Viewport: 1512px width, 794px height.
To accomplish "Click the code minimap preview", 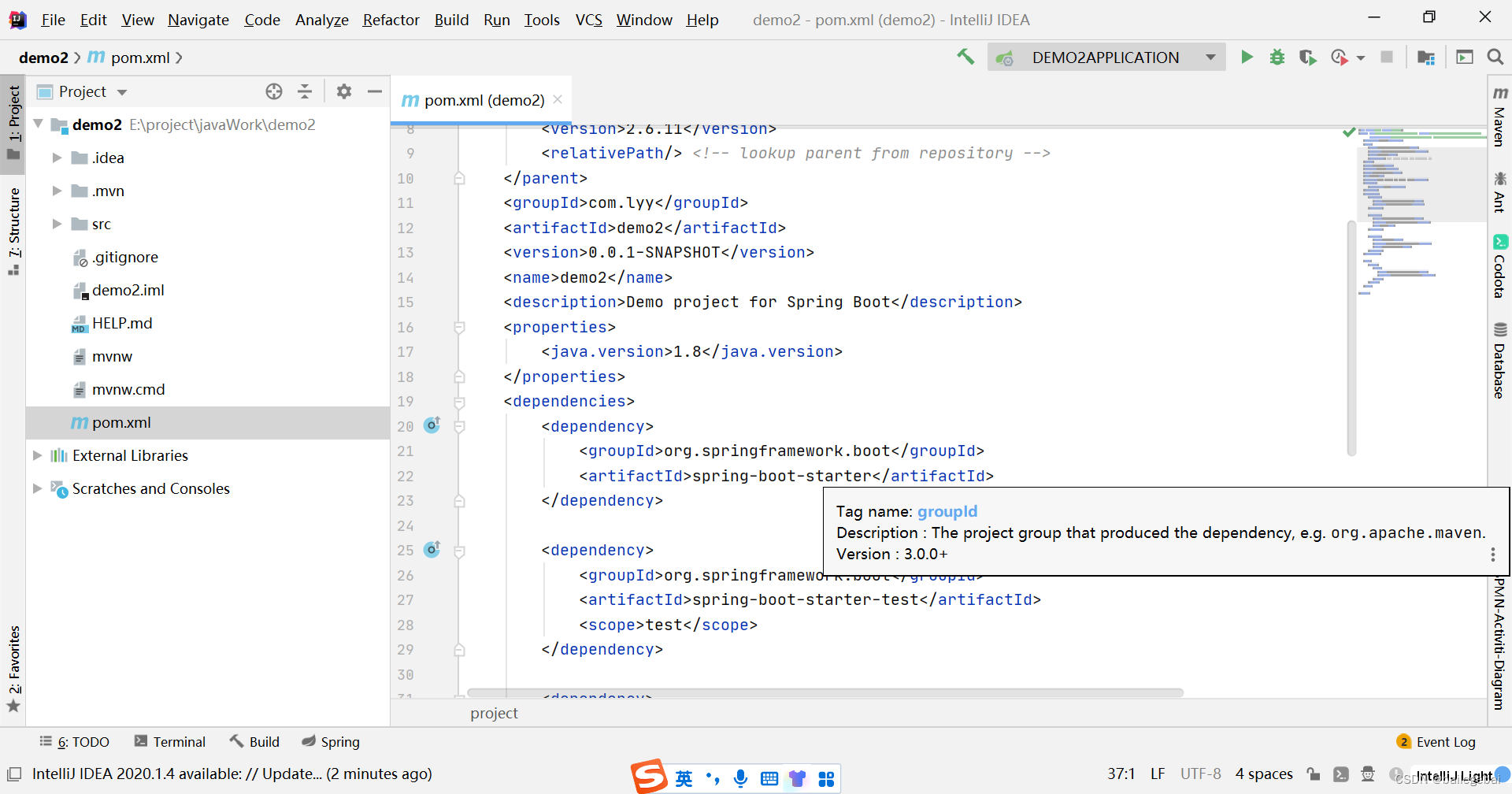I will tap(1421, 213).
